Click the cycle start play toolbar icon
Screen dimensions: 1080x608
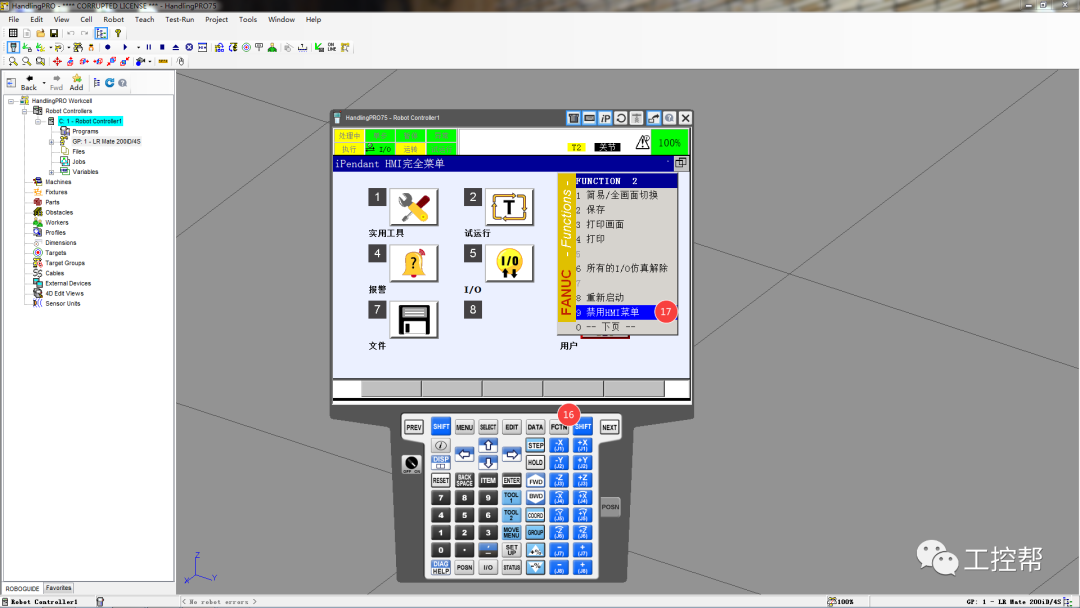(x=125, y=48)
